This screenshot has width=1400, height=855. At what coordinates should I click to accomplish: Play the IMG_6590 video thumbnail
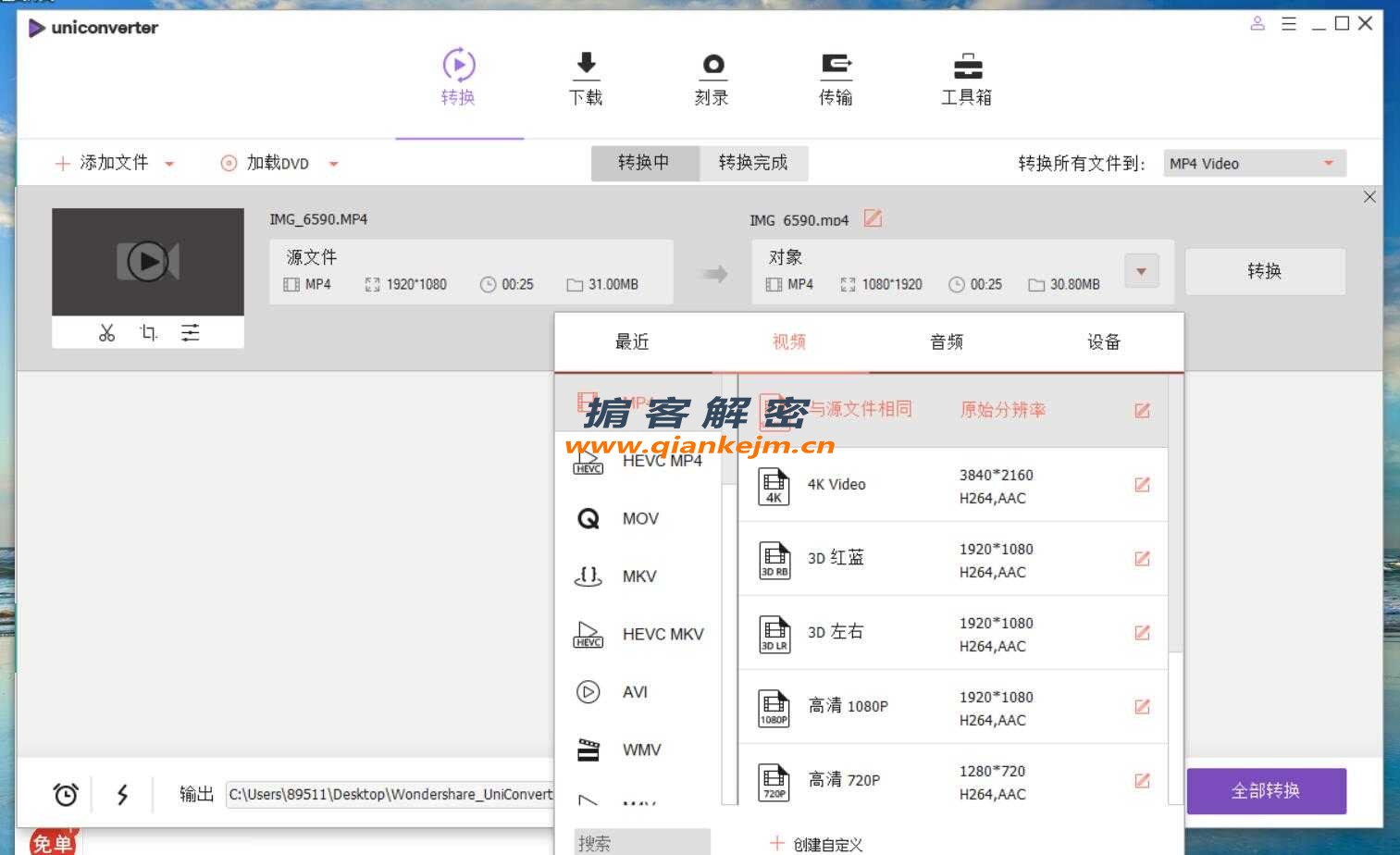click(x=148, y=262)
